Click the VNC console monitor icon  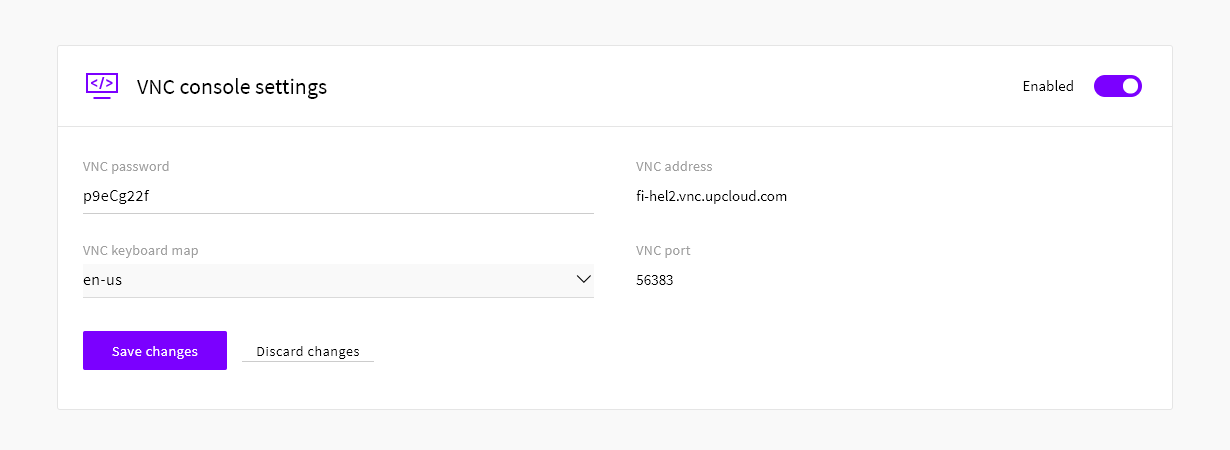point(102,86)
